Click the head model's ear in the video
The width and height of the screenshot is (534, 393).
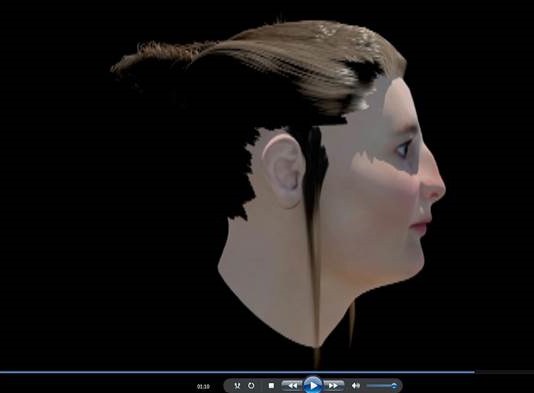(282, 170)
